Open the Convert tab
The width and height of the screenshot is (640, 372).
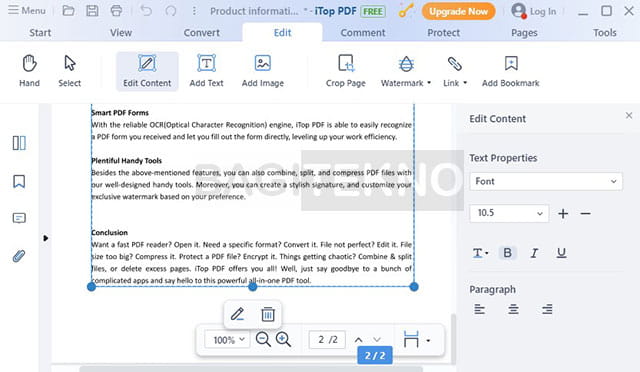[x=202, y=33]
